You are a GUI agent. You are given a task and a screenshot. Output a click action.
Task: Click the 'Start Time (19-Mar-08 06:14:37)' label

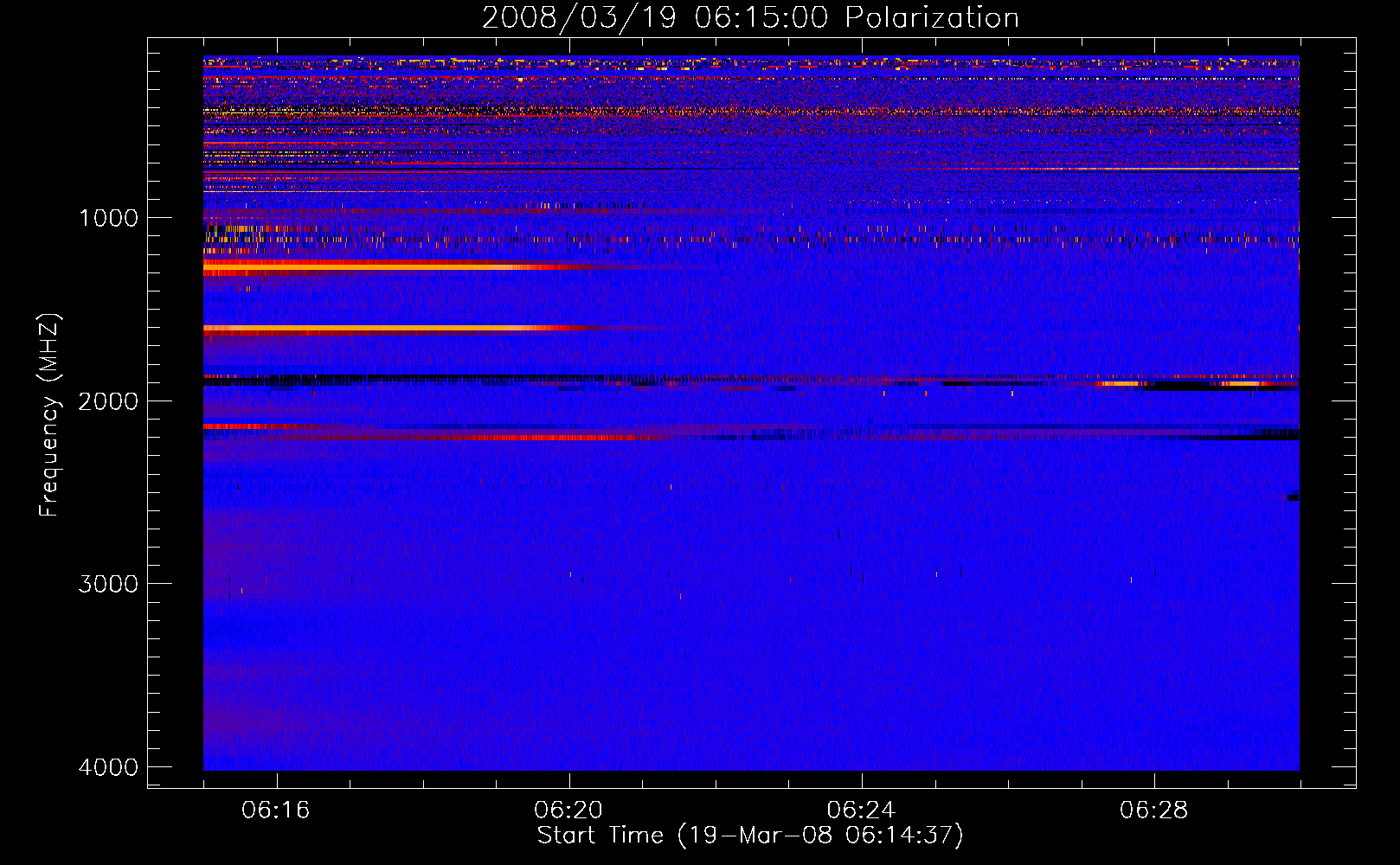(750, 835)
